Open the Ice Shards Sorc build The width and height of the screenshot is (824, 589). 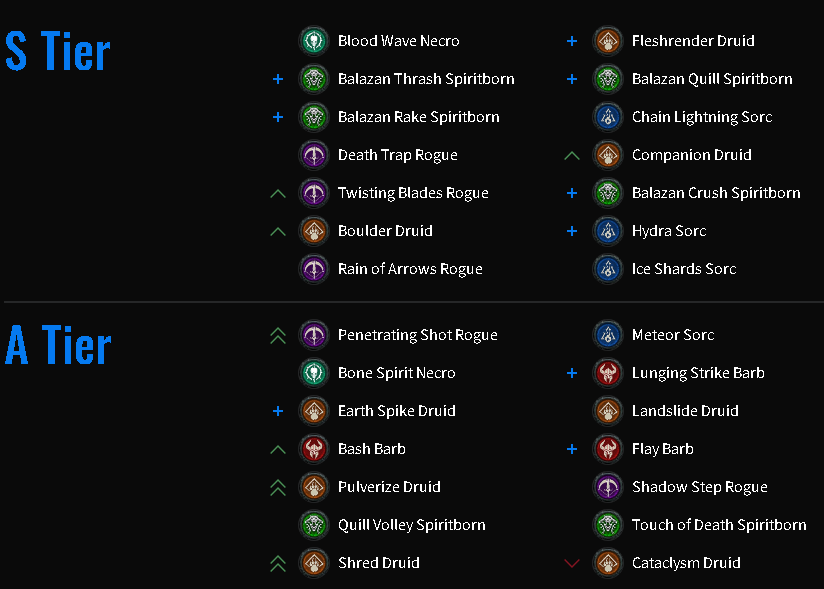(x=684, y=269)
